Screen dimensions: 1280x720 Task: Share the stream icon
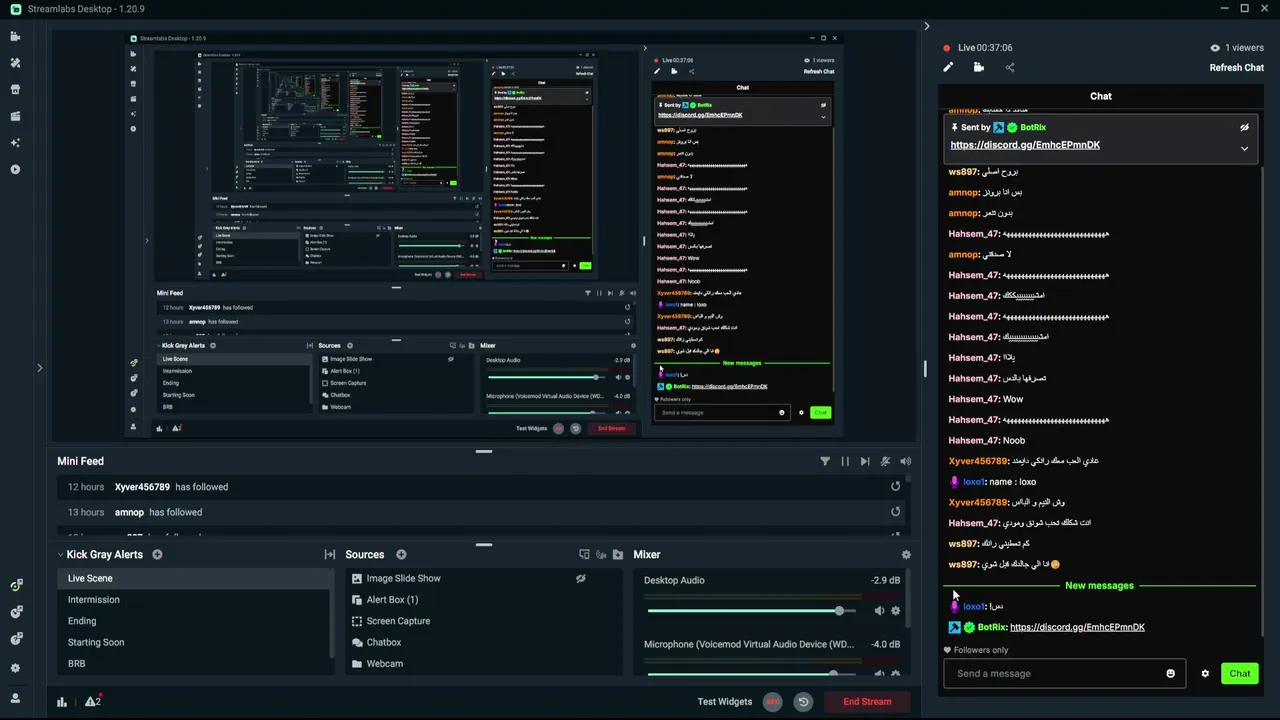point(1009,67)
